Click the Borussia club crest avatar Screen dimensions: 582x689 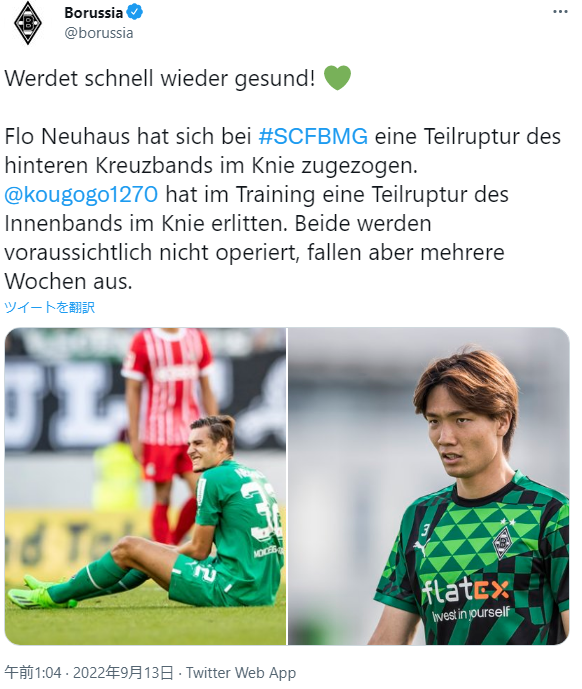[28, 23]
